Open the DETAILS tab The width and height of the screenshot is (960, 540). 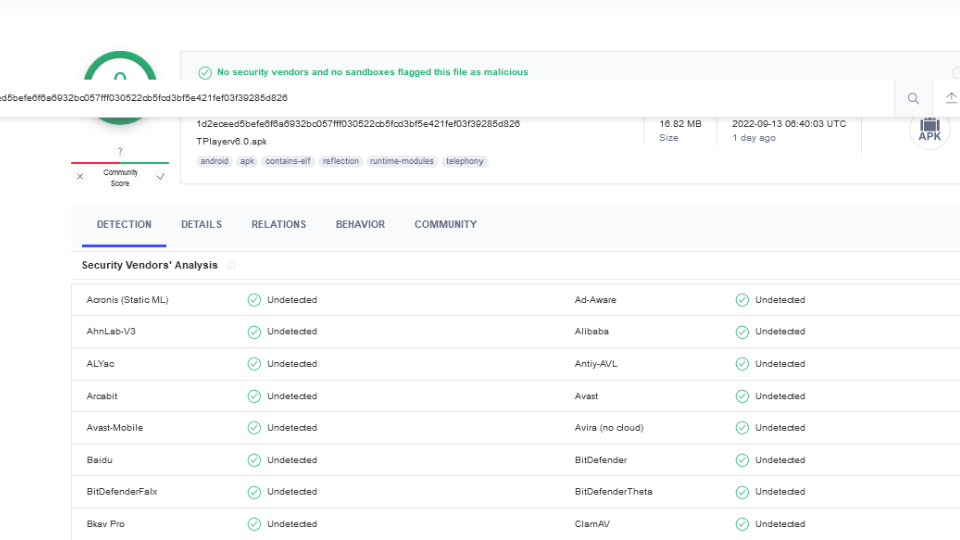[x=201, y=225]
